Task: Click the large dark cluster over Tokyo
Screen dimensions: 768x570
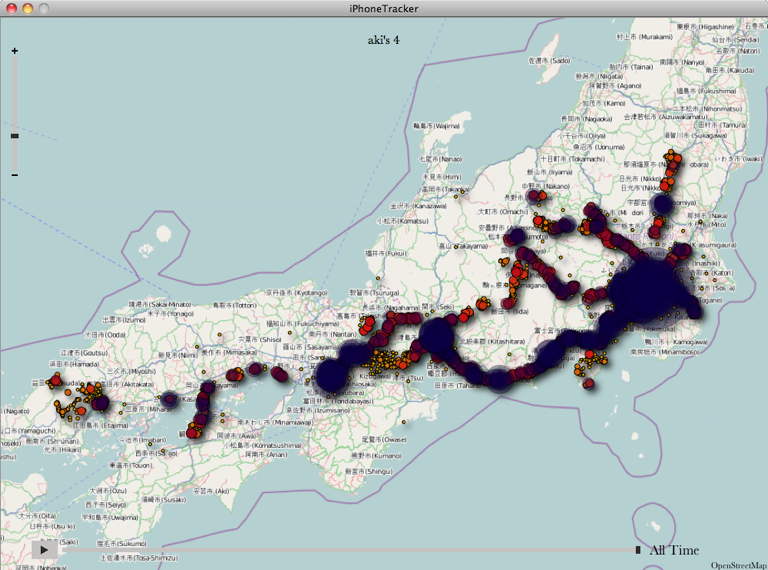Action: [x=651, y=289]
